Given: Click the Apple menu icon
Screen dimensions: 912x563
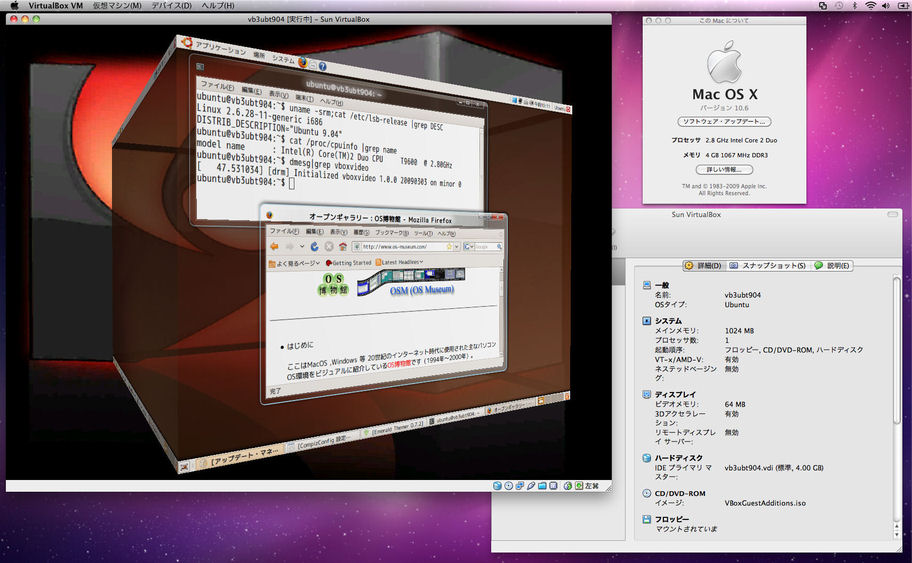Looking at the screenshot, I should pos(14,5).
